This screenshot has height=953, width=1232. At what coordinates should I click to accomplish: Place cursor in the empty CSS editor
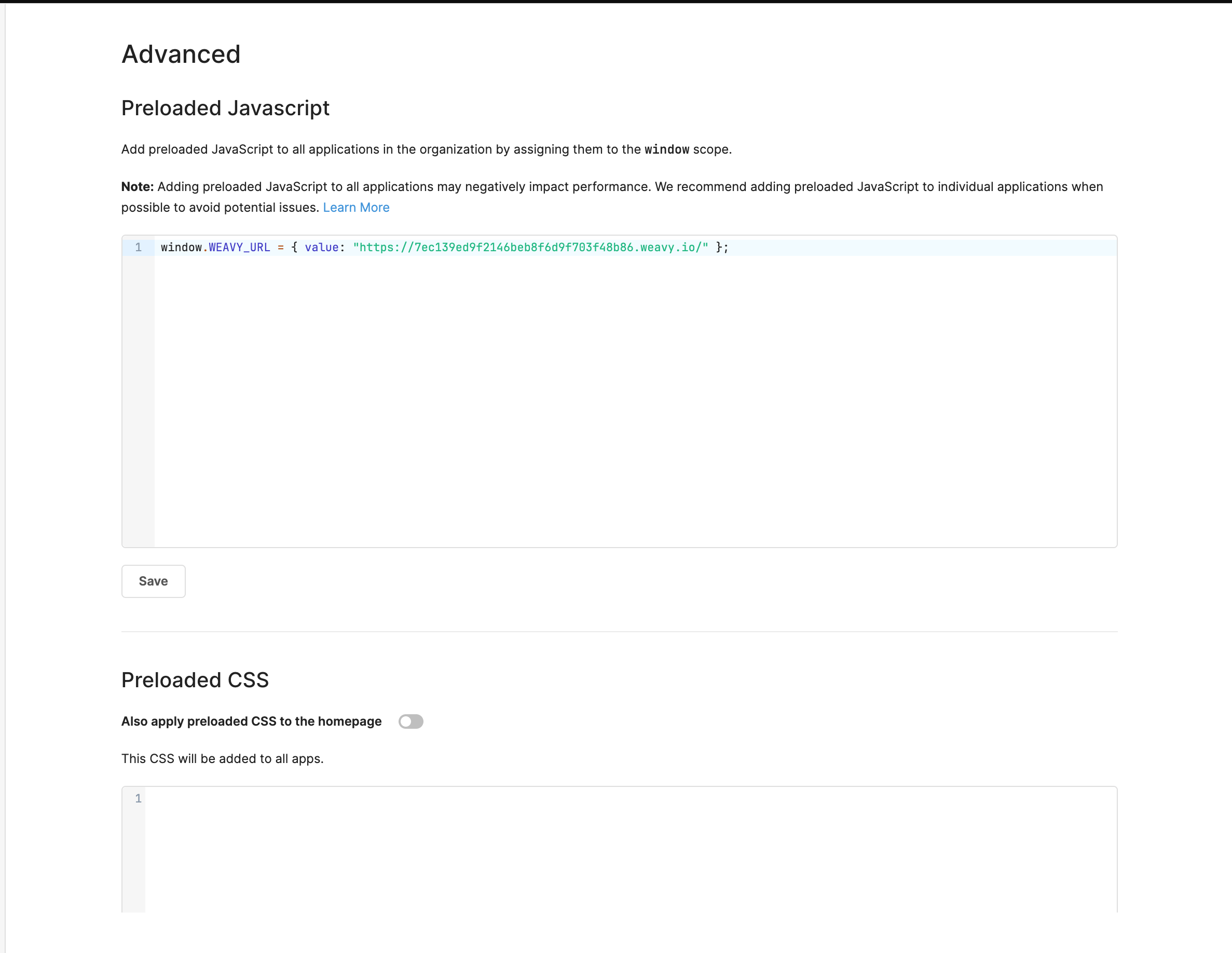(x=621, y=847)
